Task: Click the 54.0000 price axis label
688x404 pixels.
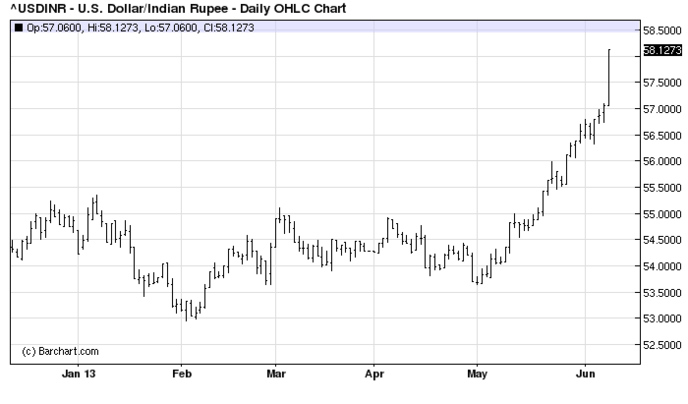Action: (663, 266)
